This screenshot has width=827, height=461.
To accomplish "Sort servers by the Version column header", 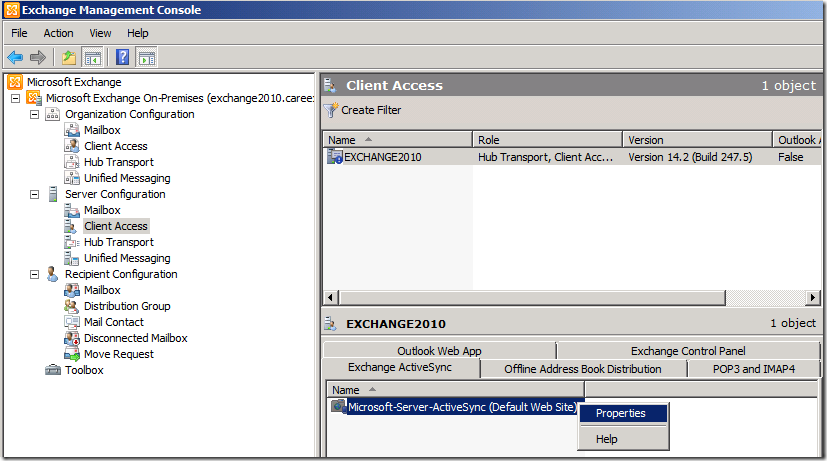I will [x=697, y=140].
